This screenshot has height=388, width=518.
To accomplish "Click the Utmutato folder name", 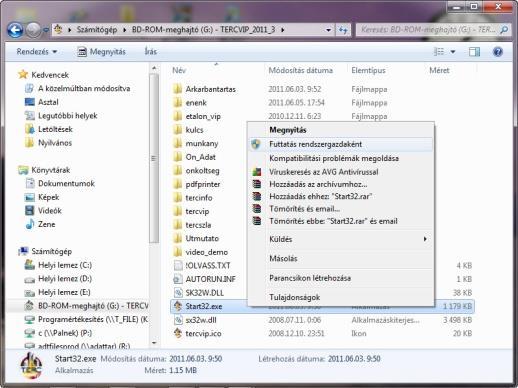I will pyautogui.click(x=202, y=238).
